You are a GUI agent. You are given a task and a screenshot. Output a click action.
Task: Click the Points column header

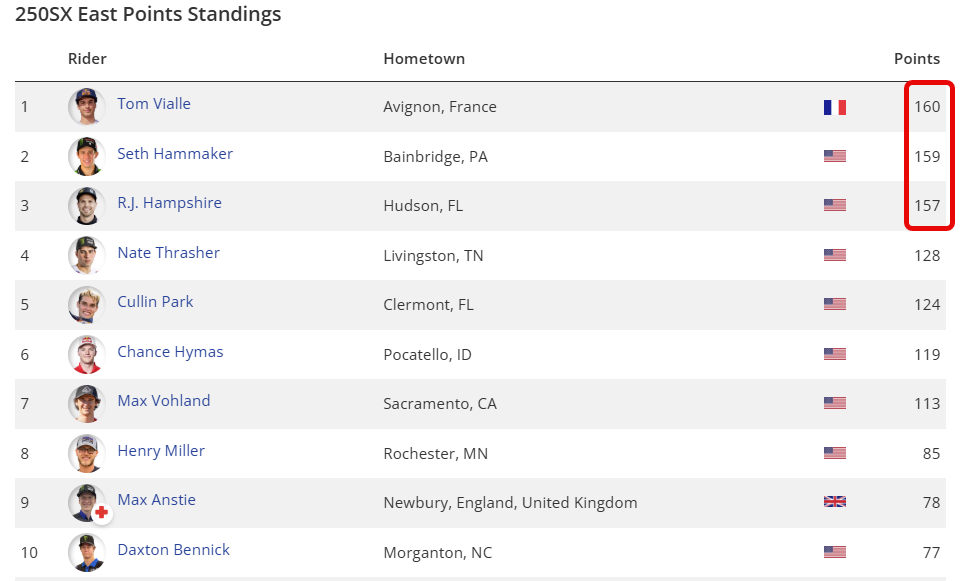916,59
